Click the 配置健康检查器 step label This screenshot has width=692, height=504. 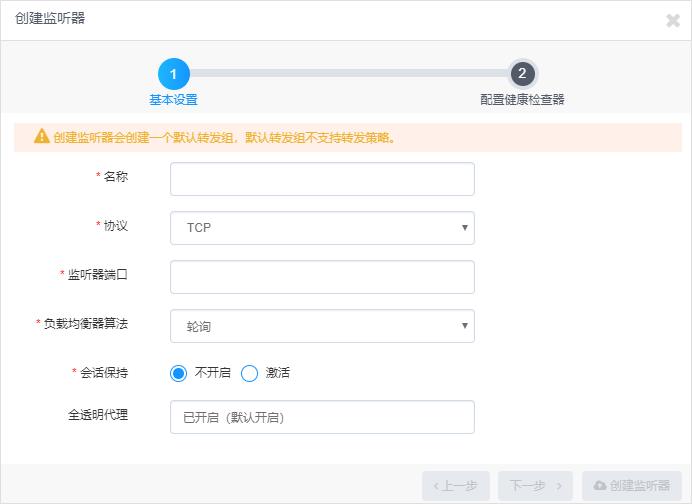pos(523,100)
